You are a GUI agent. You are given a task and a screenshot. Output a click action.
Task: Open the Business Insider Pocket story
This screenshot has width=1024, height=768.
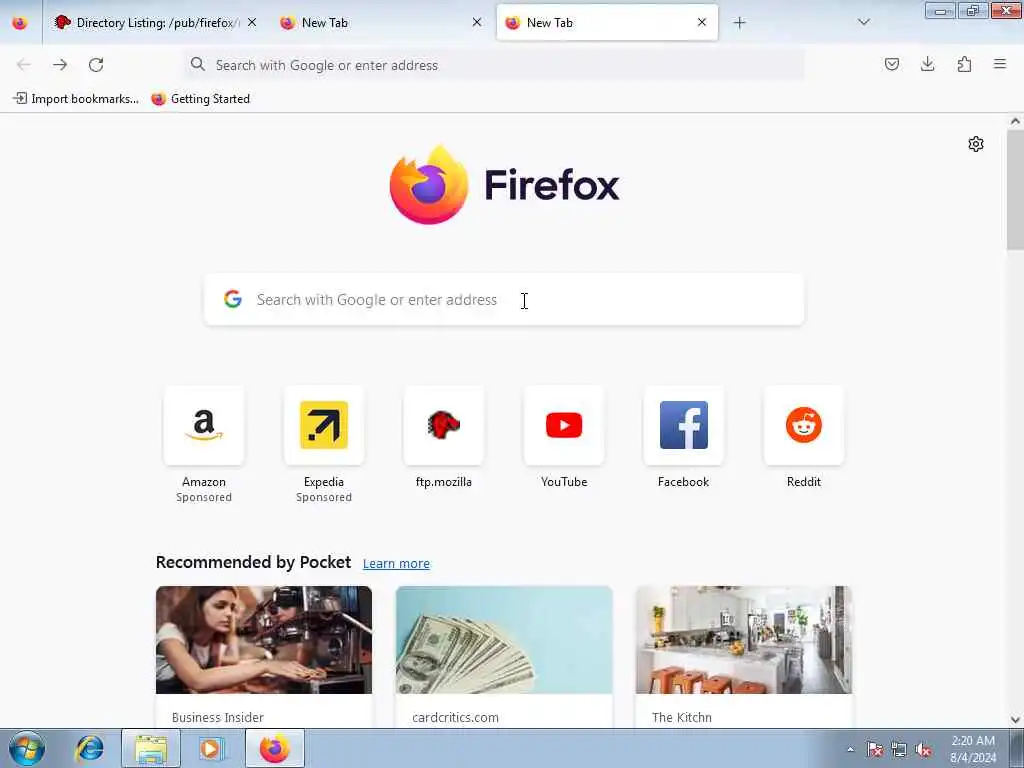coord(264,657)
